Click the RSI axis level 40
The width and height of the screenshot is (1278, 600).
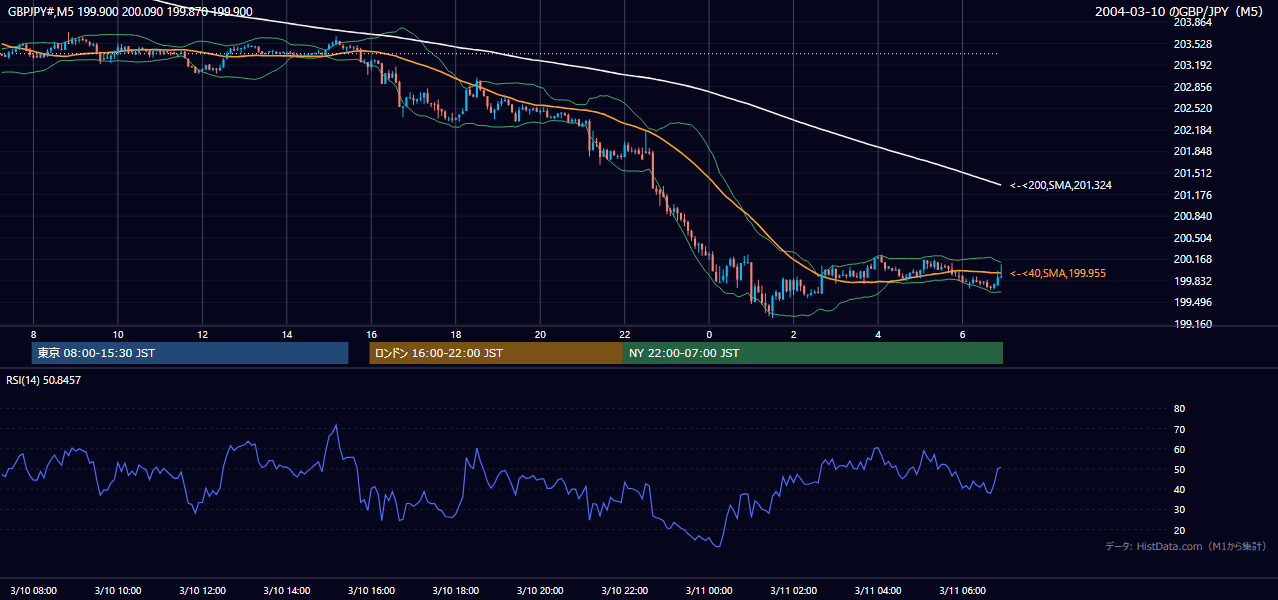(1179, 489)
